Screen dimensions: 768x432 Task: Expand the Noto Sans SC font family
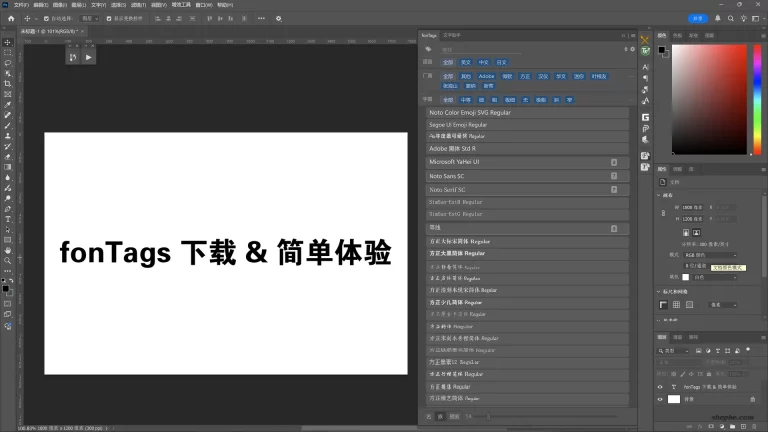pyautogui.click(x=613, y=175)
